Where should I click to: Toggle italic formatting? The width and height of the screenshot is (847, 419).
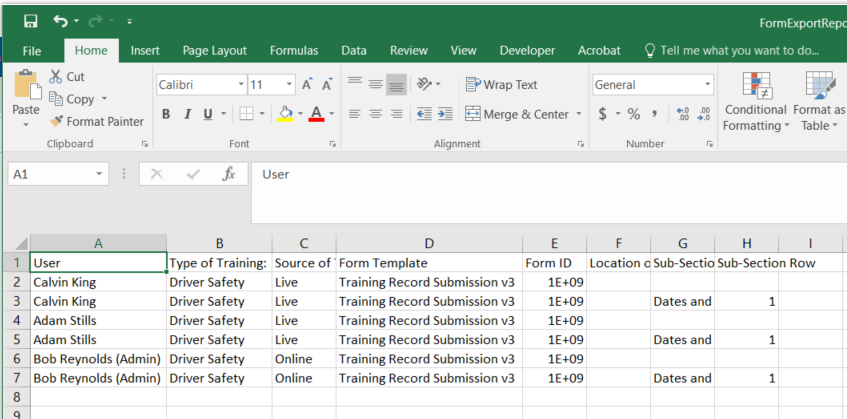coord(187,114)
